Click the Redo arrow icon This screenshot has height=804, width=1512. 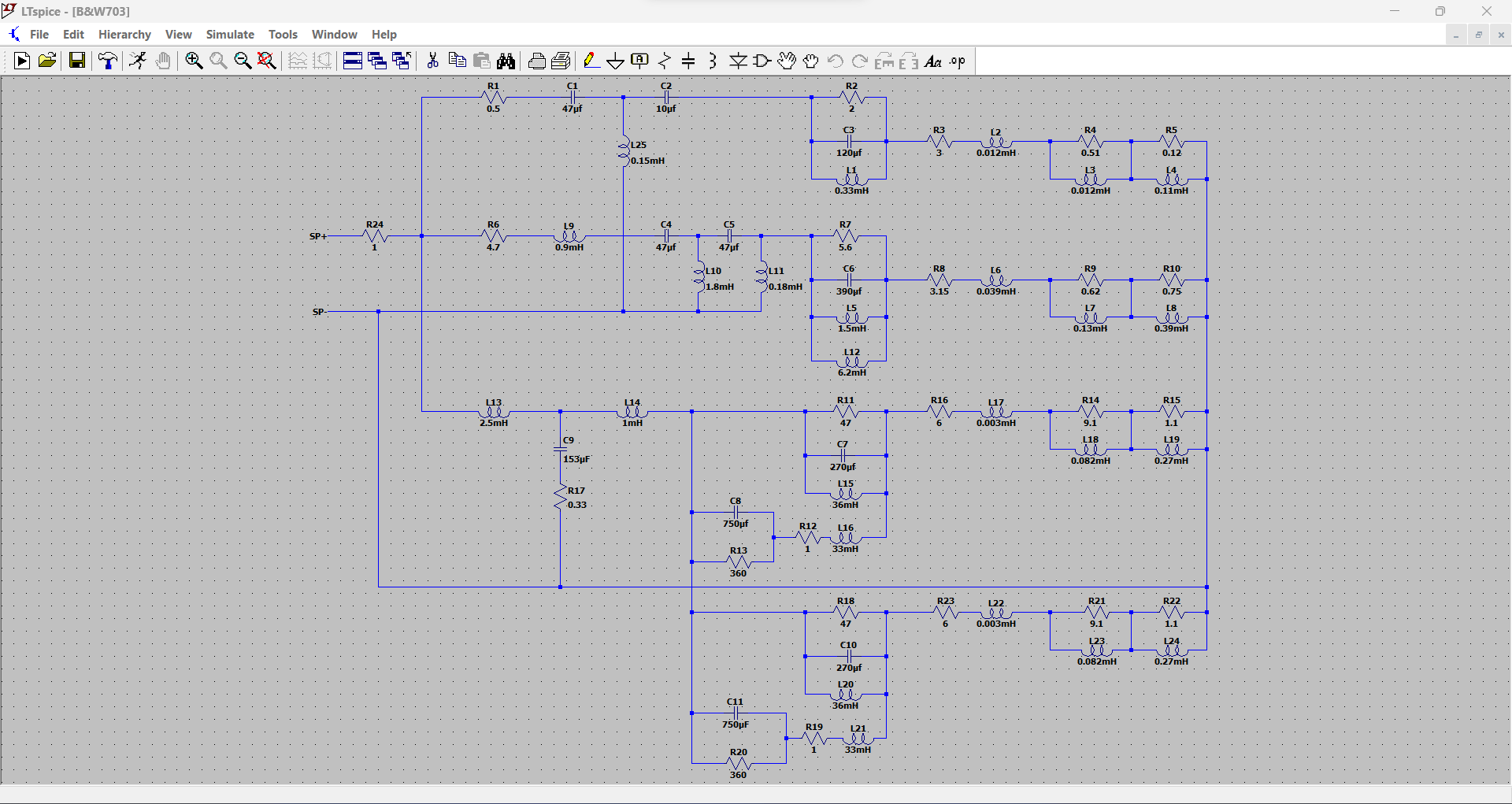pos(860,61)
